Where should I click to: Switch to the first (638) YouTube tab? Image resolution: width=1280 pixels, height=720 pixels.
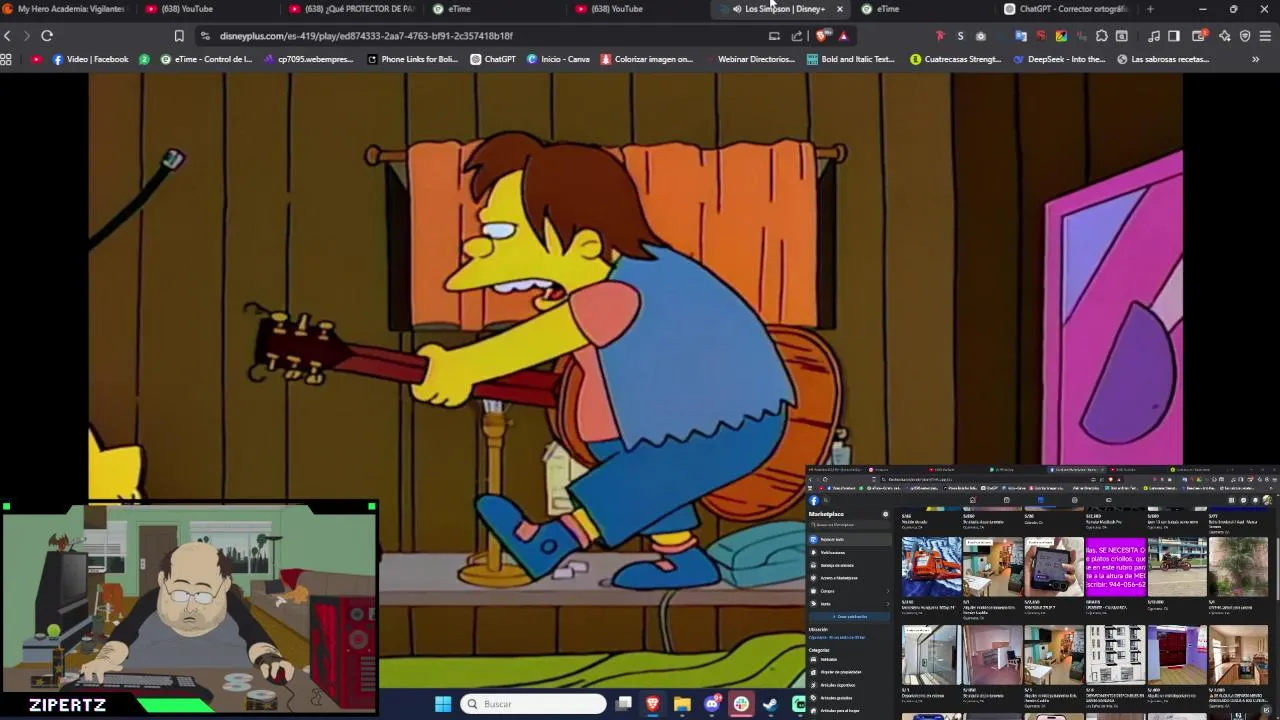pos(210,9)
